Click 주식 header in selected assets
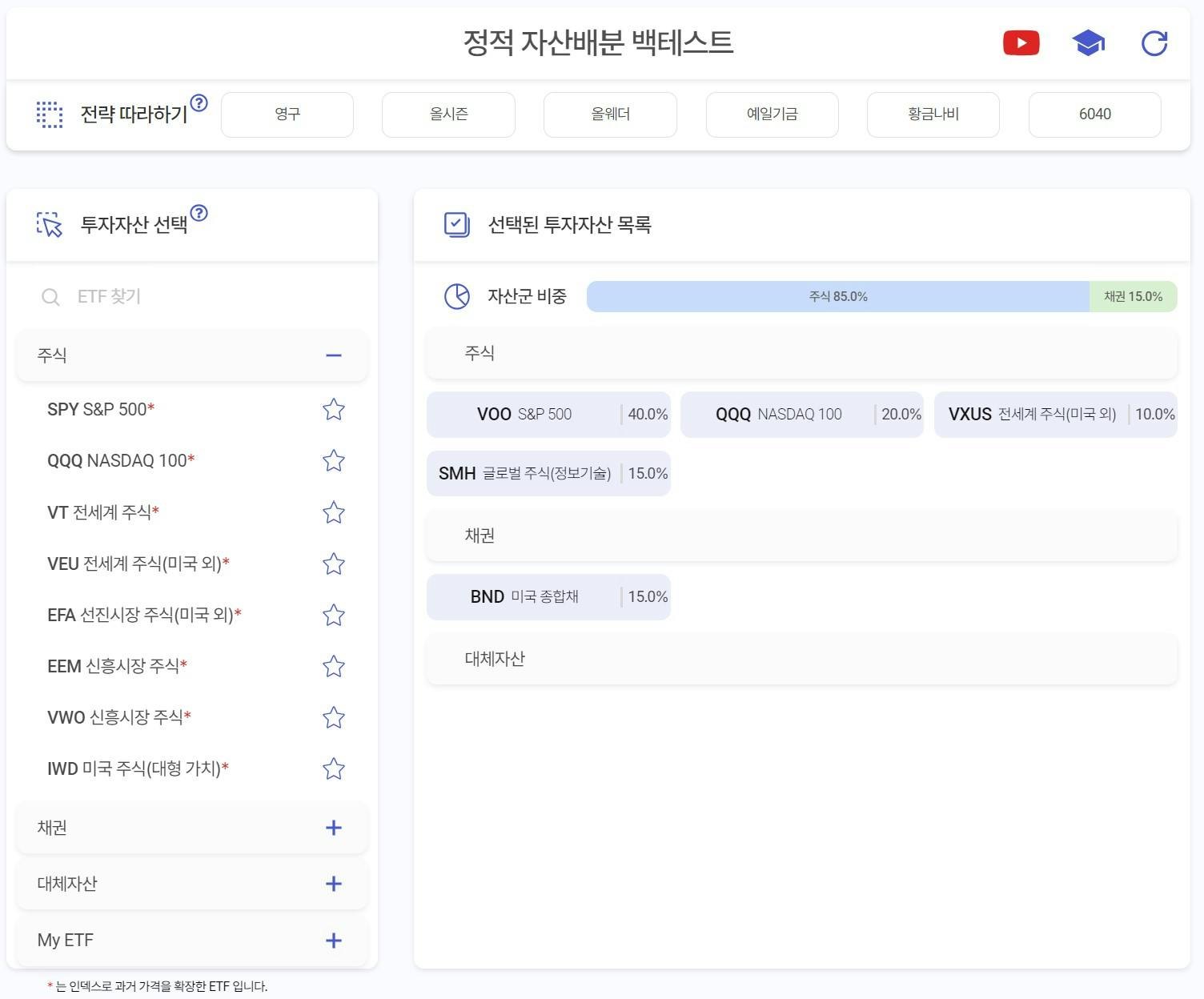This screenshot has width=1204, height=999. click(x=802, y=353)
